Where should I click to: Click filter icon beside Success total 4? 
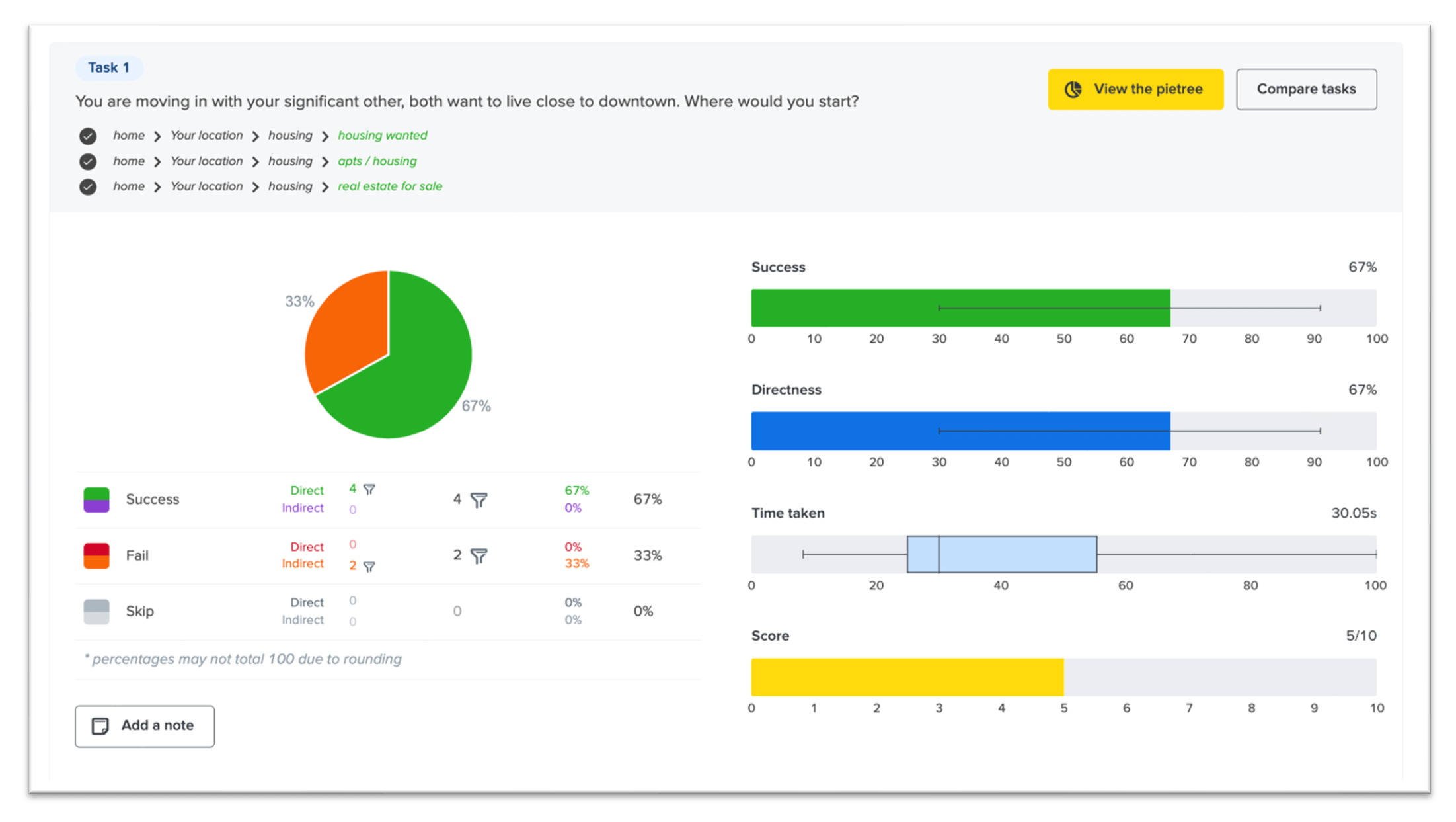click(x=479, y=500)
